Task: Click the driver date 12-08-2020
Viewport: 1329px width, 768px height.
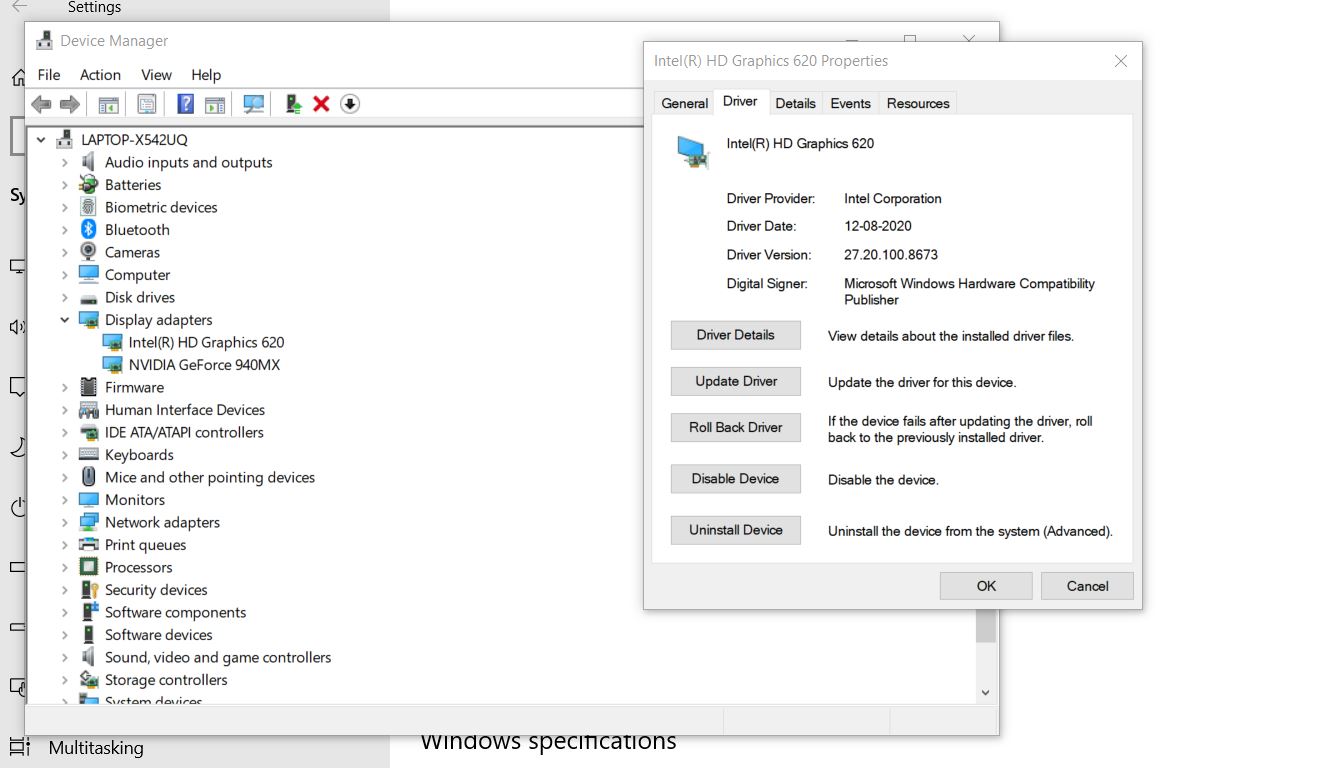Action: point(878,226)
